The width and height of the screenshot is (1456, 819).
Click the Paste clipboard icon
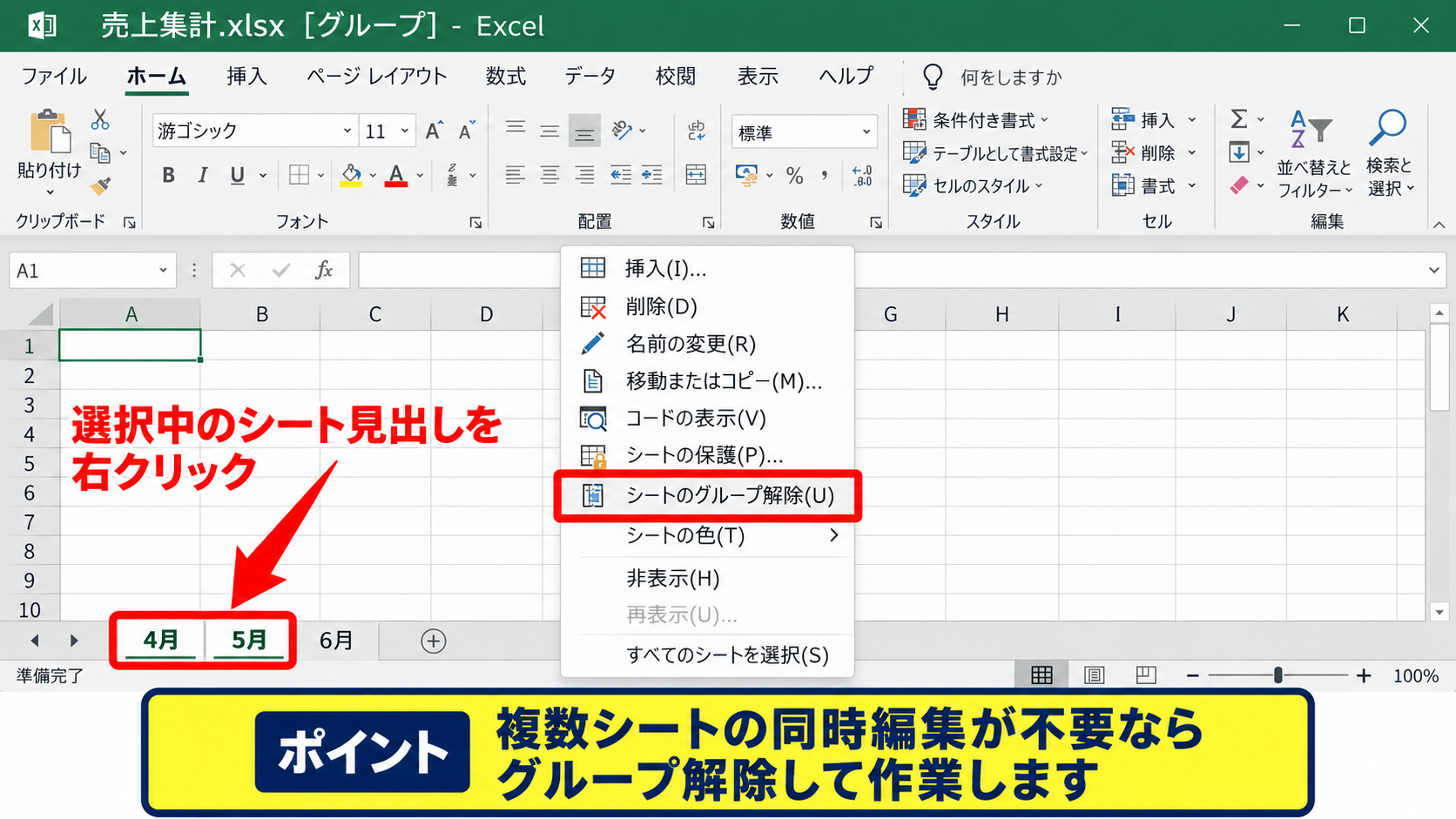tap(50, 132)
